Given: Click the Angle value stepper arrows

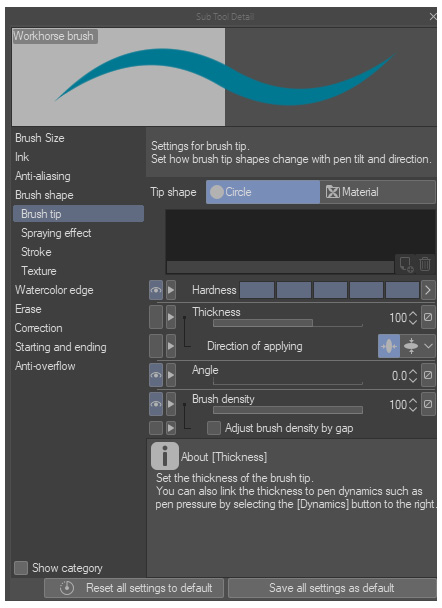Looking at the screenshot, I should (413, 375).
